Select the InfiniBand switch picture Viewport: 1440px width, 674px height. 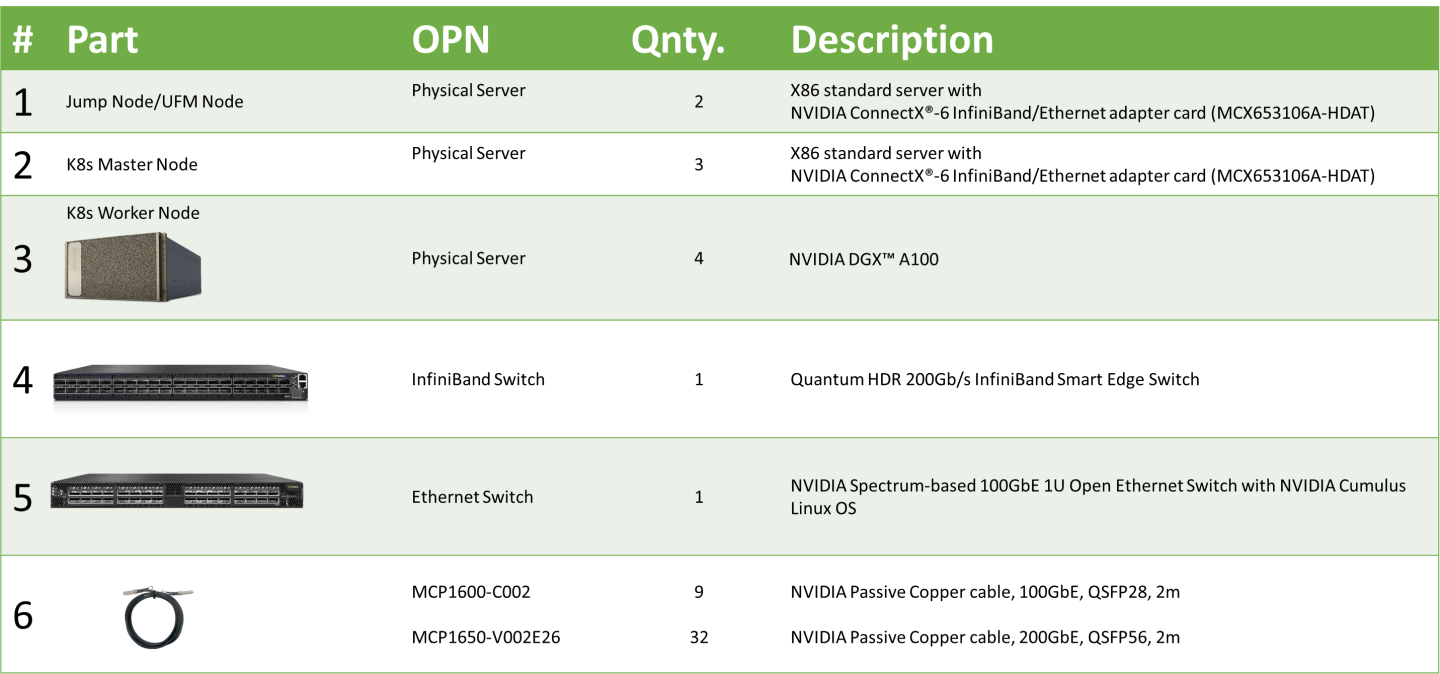180,383
